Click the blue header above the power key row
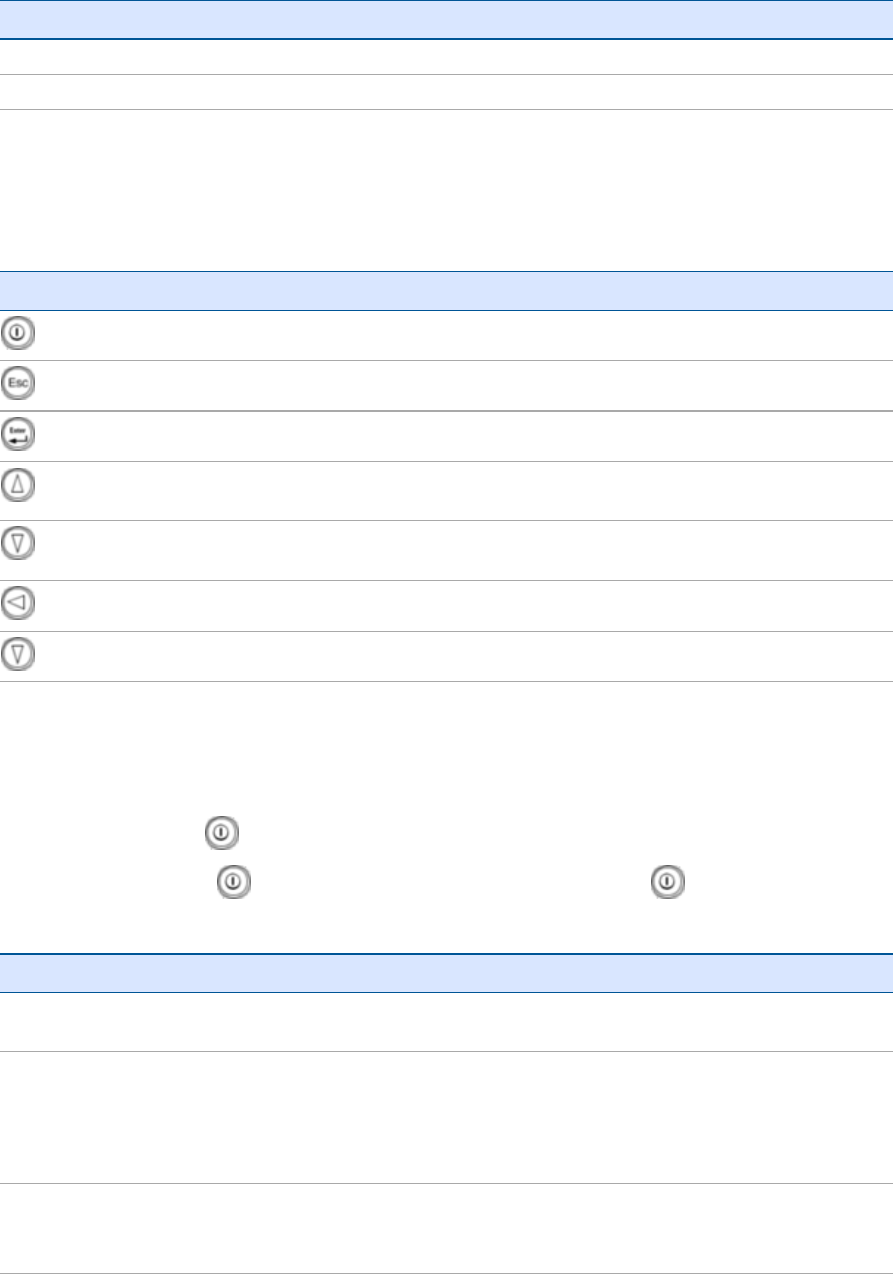 click(446, 291)
